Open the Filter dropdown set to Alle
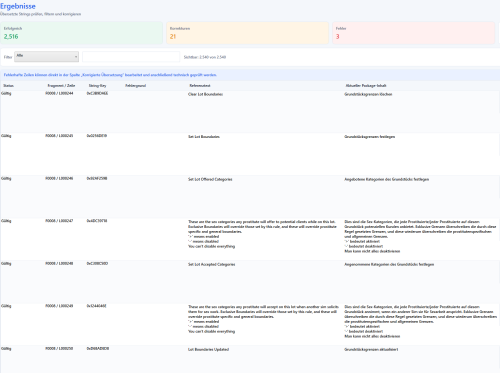Screen dimensions: 500x373 [x=46, y=57]
